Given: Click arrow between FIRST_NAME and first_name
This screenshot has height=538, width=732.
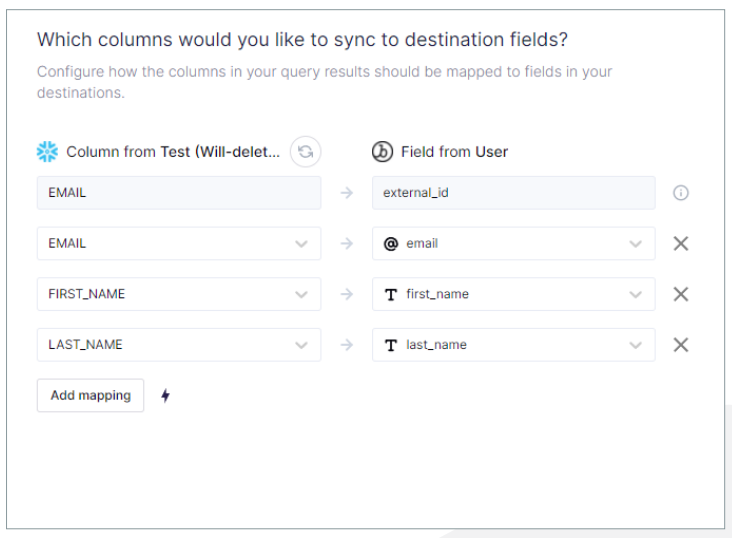Looking at the screenshot, I should [x=346, y=294].
